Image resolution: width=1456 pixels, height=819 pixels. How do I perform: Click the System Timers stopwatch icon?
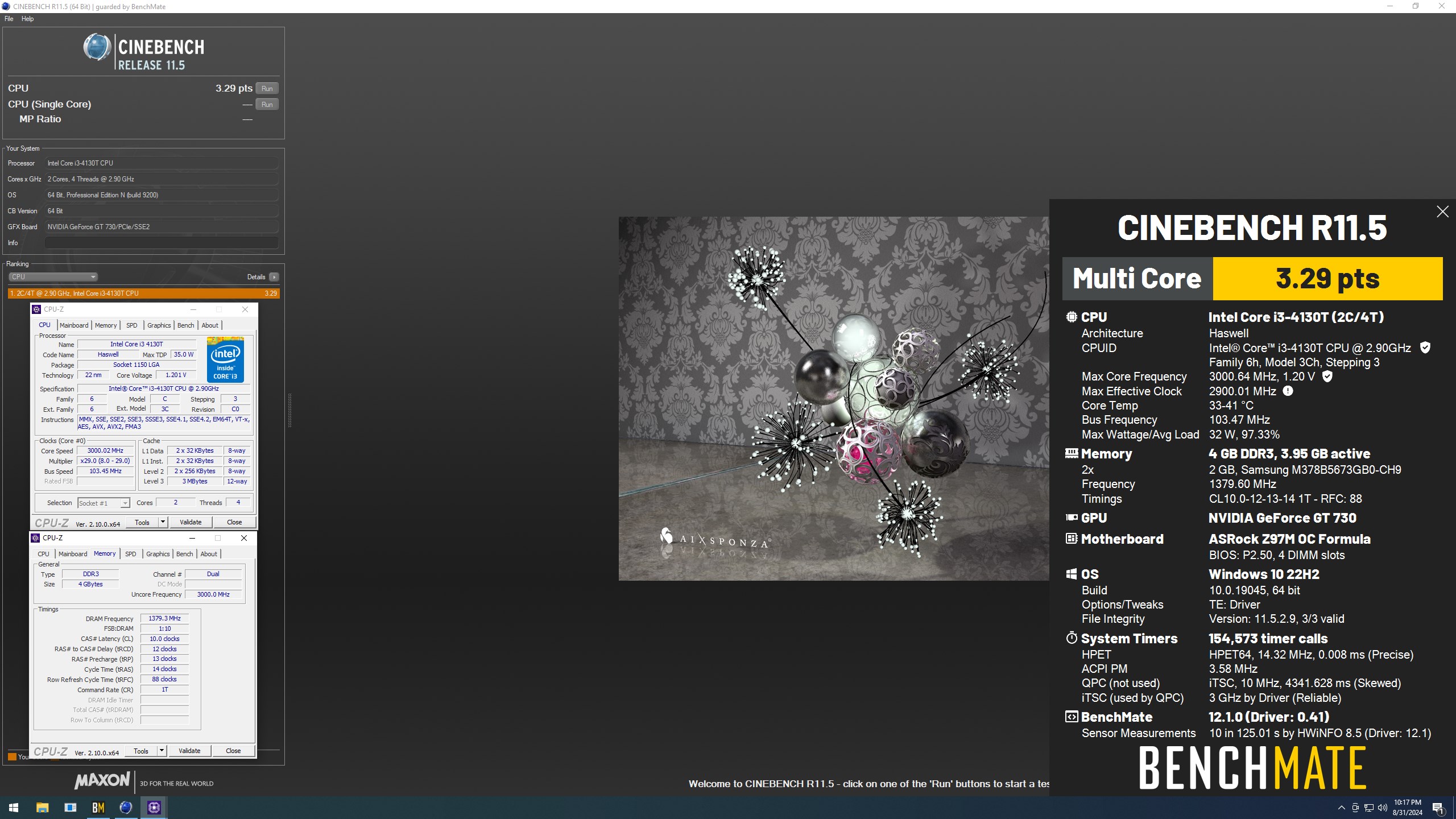1072,638
